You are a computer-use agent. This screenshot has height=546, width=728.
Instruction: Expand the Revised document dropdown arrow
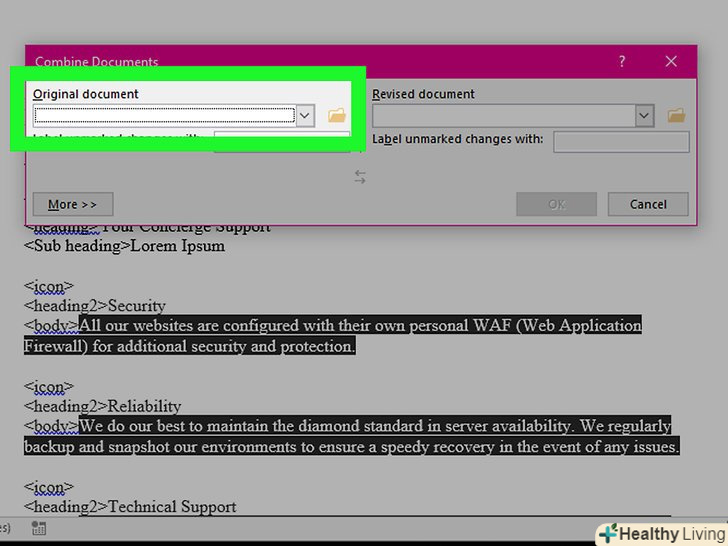click(x=644, y=116)
